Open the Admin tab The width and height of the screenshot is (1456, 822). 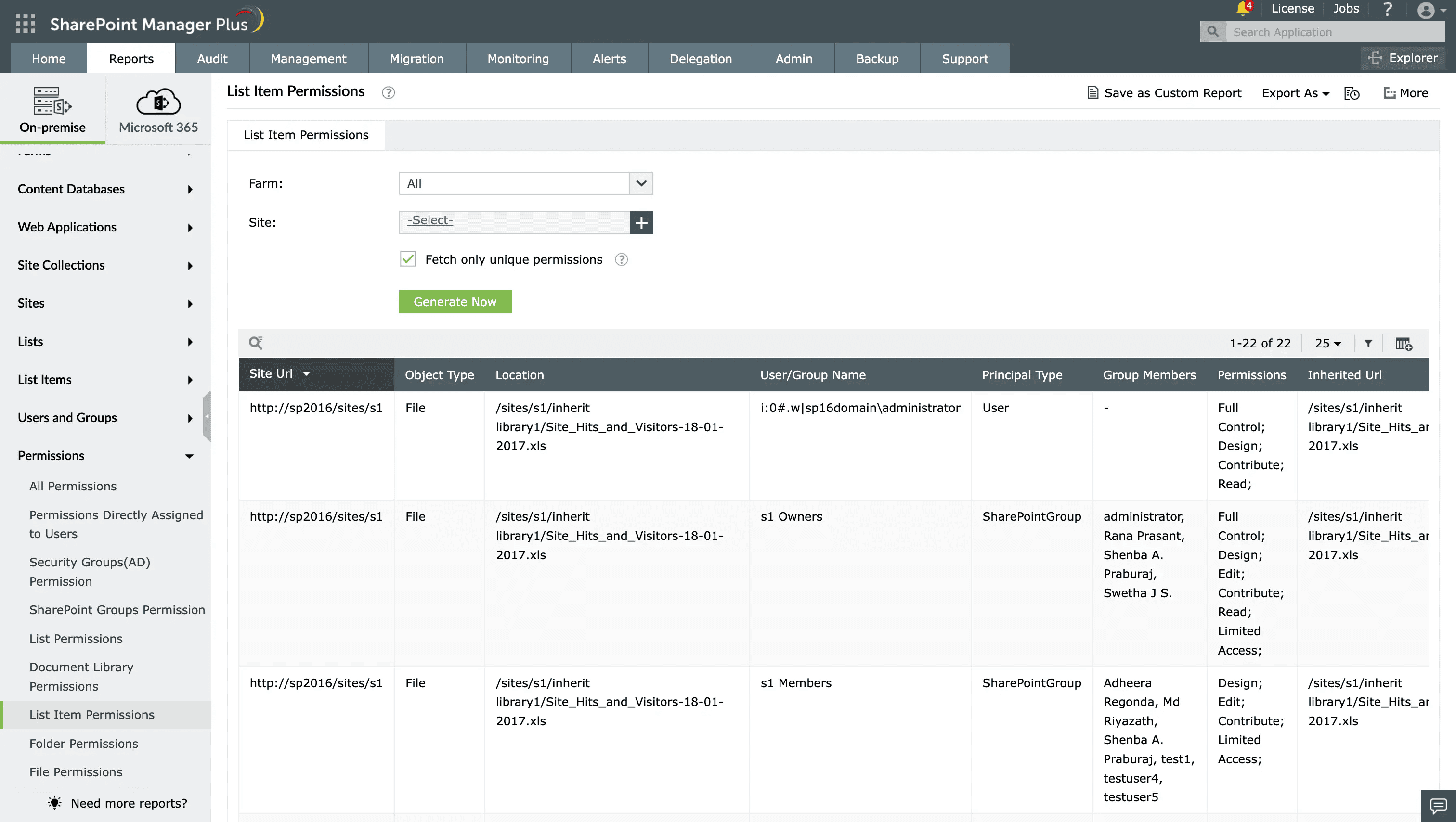pos(793,59)
